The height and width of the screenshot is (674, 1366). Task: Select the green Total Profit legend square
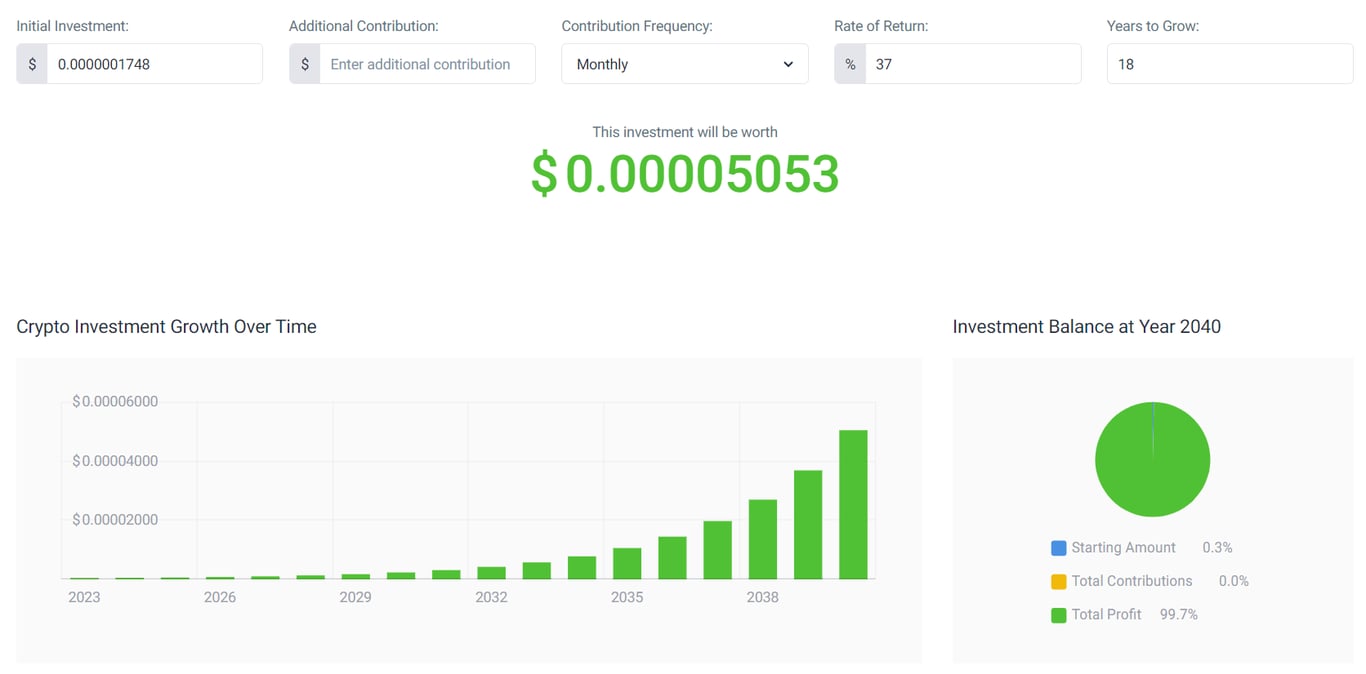(x=1058, y=614)
